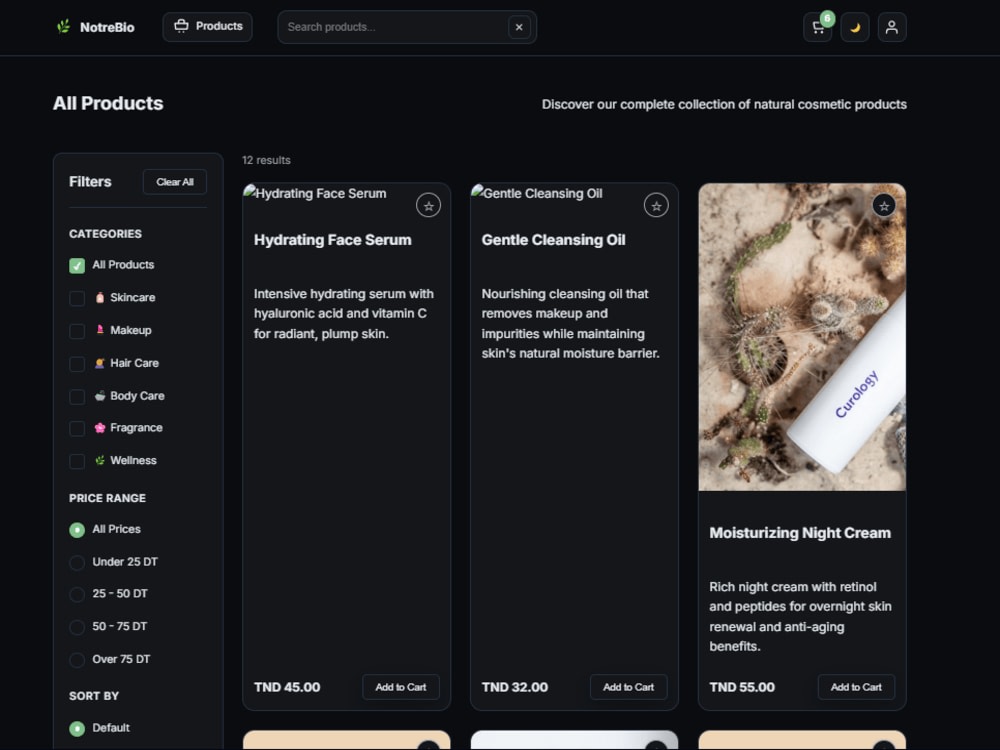Click the TND 55.00 price

(742, 687)
